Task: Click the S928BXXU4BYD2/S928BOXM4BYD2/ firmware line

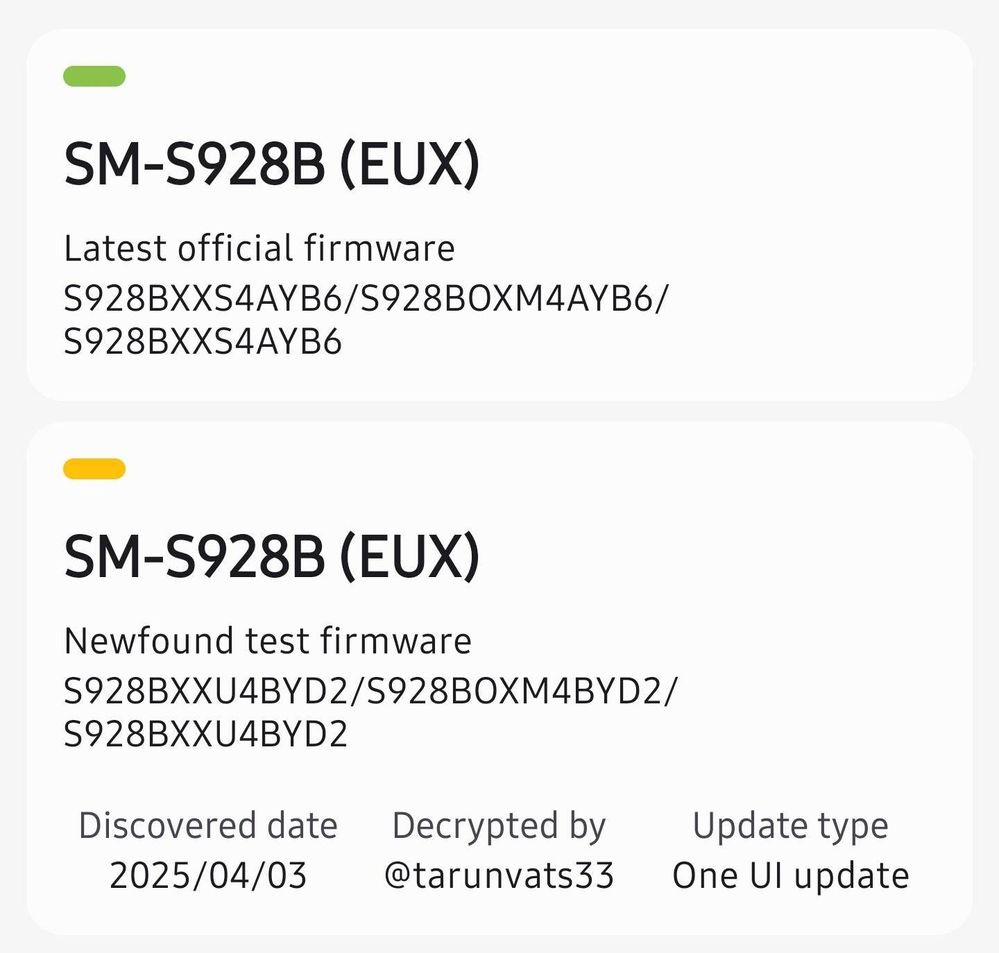Action: point(371,691)
